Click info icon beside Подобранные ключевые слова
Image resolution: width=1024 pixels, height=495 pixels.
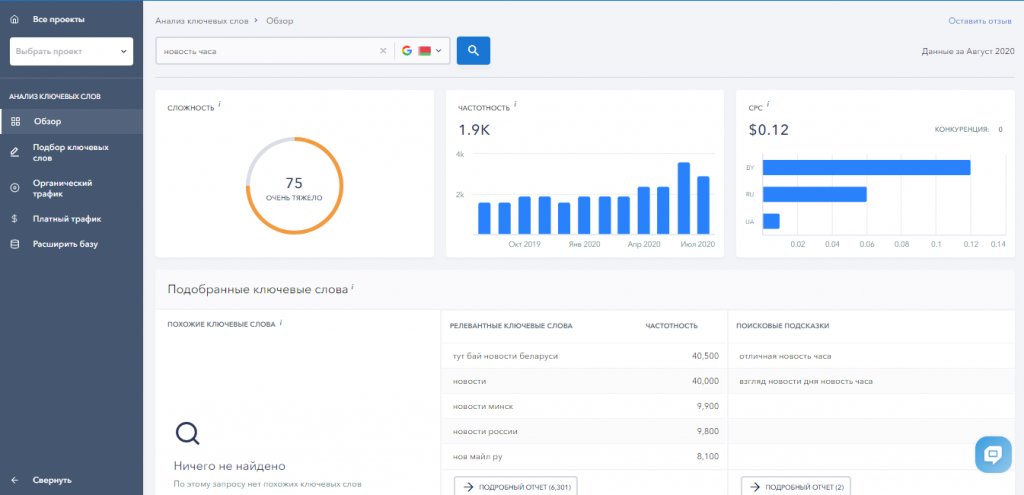click(x=353, y=287)
